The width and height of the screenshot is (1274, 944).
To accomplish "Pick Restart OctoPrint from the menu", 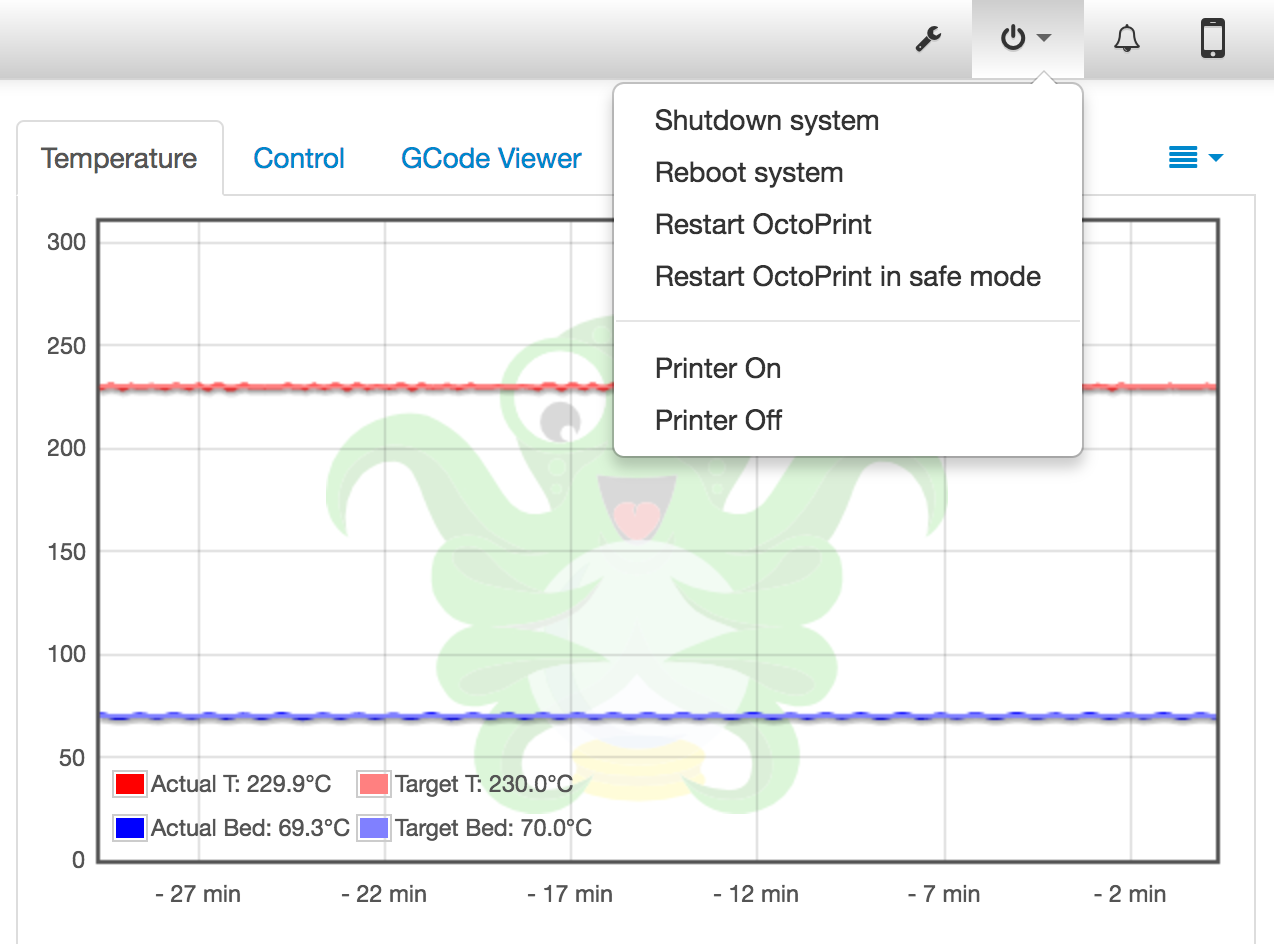I will click(x=848, y=225).
